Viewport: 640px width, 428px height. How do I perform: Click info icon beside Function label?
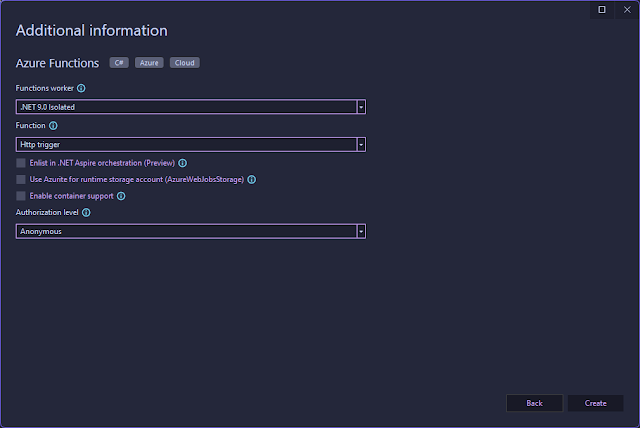(53, 126)
